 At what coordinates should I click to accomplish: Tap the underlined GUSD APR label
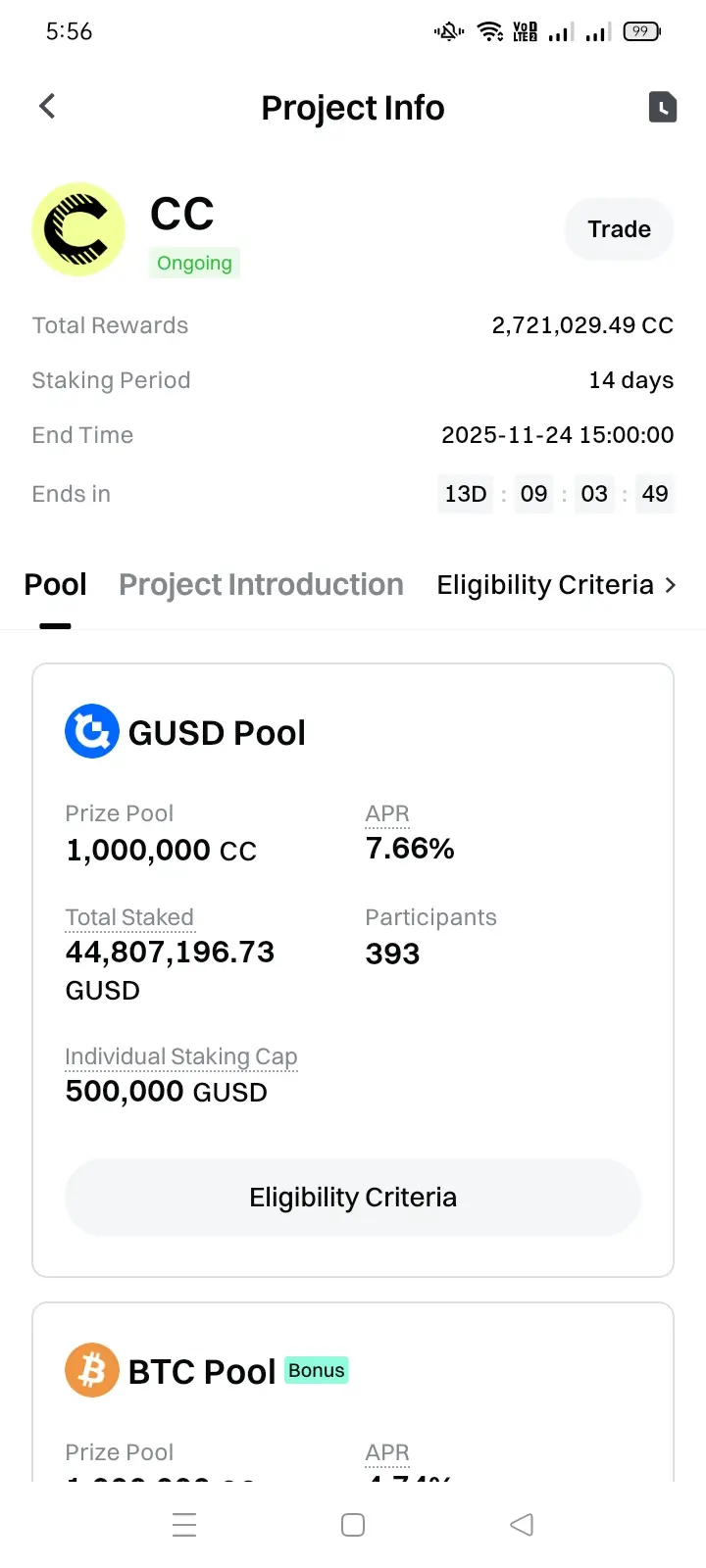point(387,813)
